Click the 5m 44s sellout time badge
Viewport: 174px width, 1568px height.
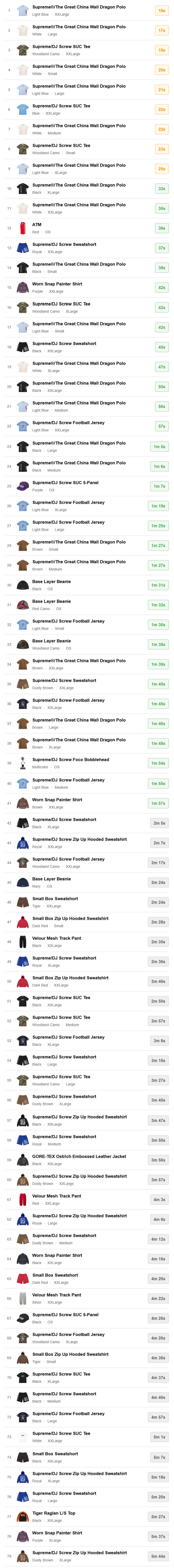click(x=158, y=1556)
